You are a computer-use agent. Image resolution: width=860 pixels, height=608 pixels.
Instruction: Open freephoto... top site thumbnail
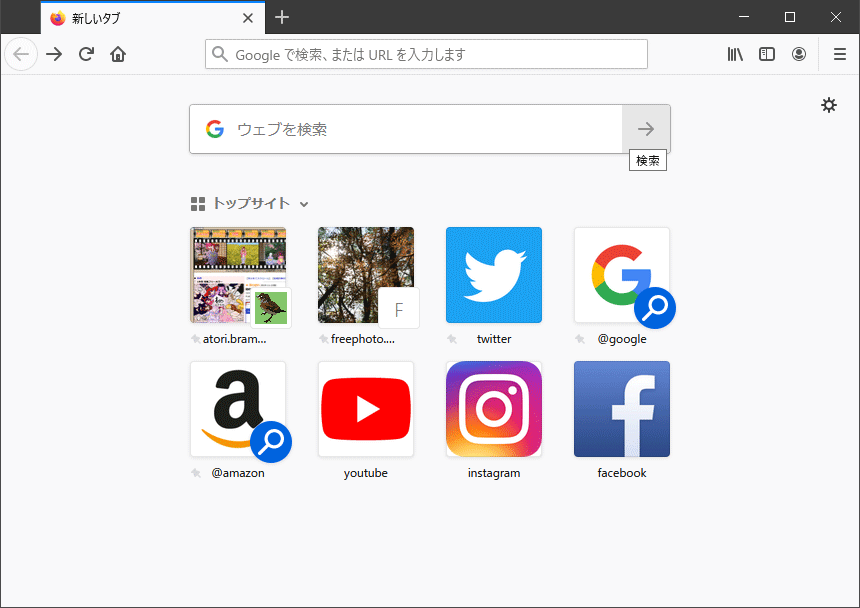(x=366, y=275)
